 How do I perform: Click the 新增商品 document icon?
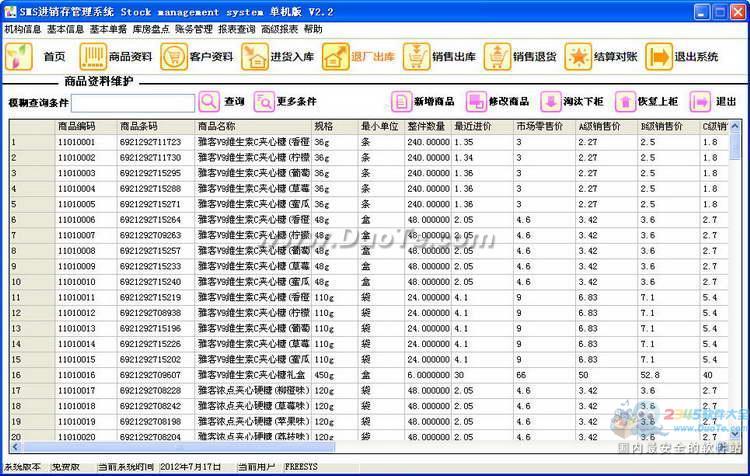click(401, 101)
